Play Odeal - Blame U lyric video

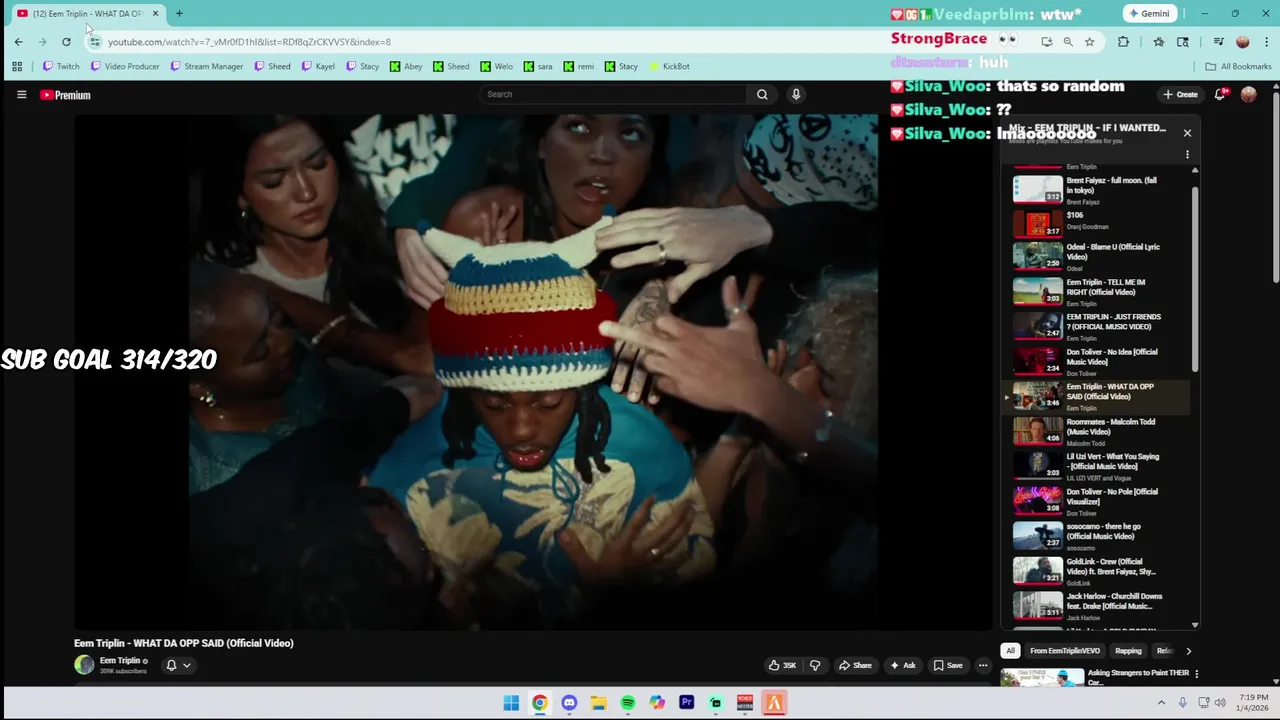pos(1095,256)
